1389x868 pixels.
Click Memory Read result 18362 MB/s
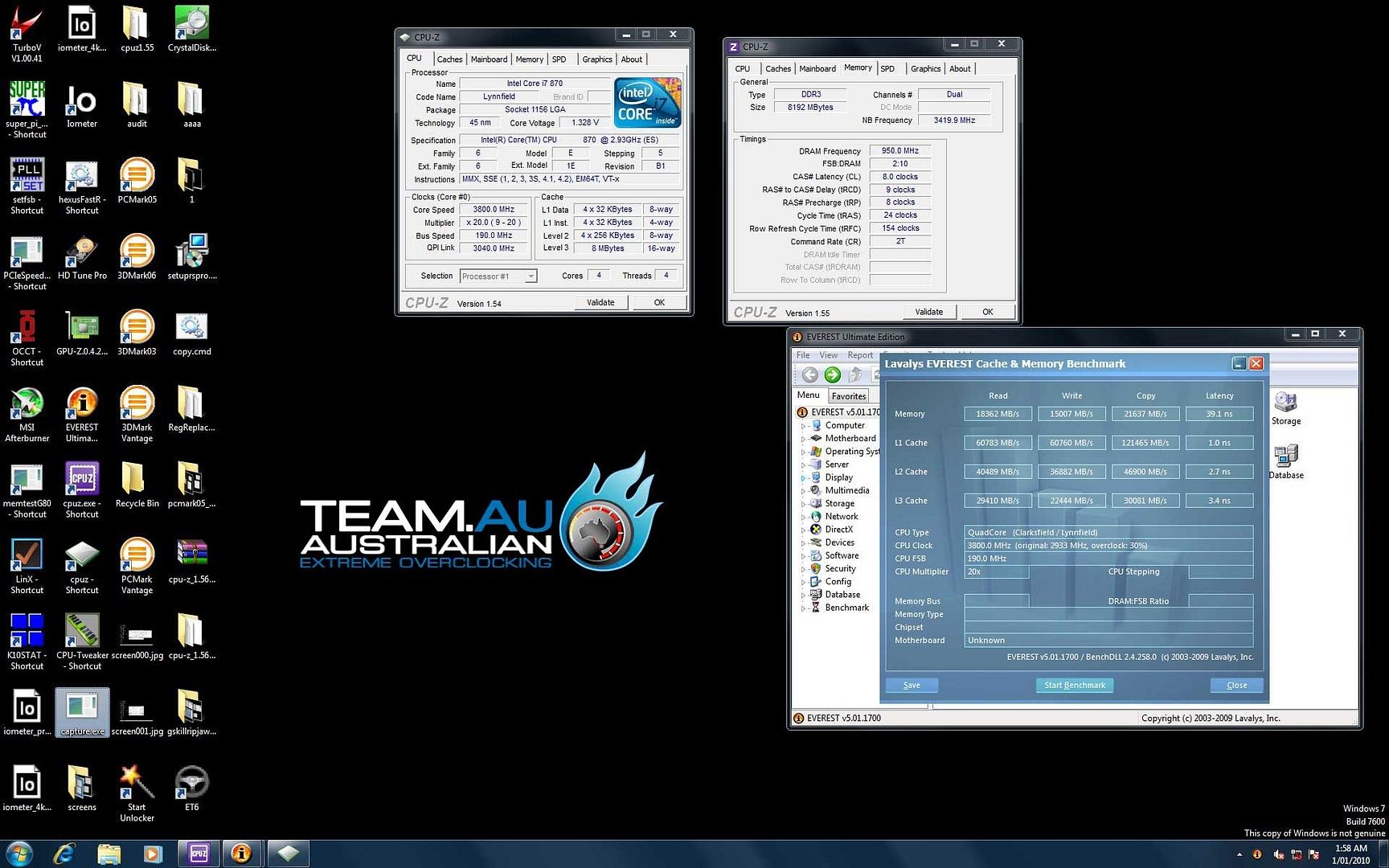click(x=998, y=414)
